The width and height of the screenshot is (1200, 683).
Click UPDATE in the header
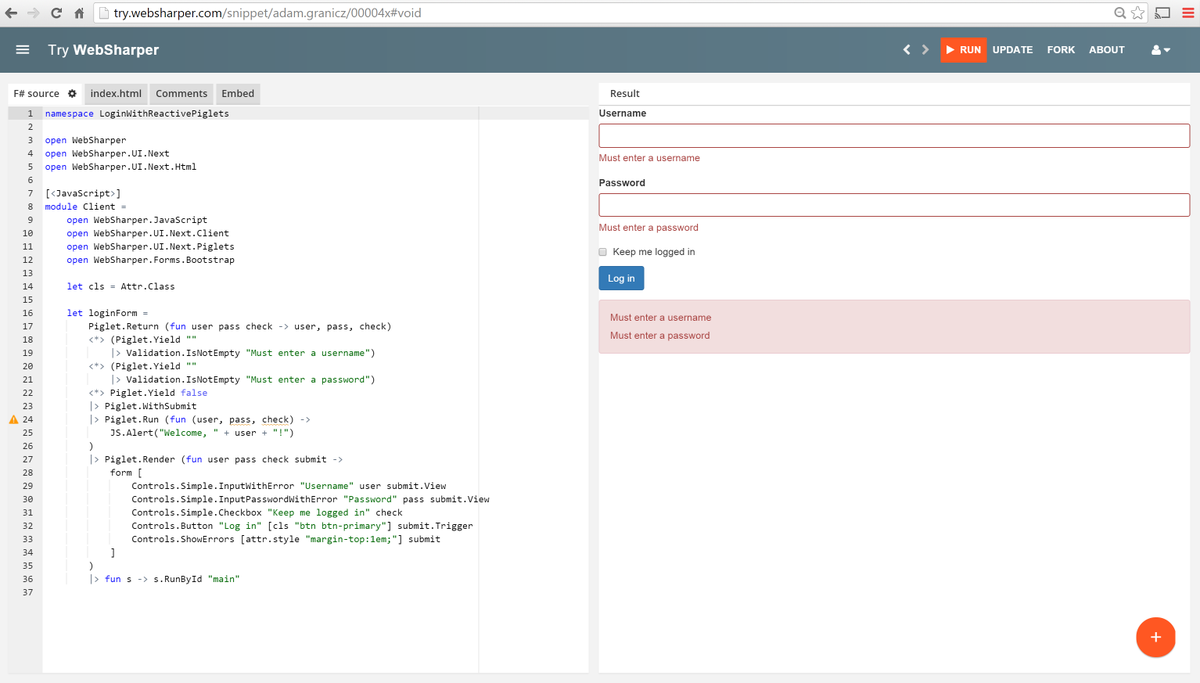coord(1012,50)
